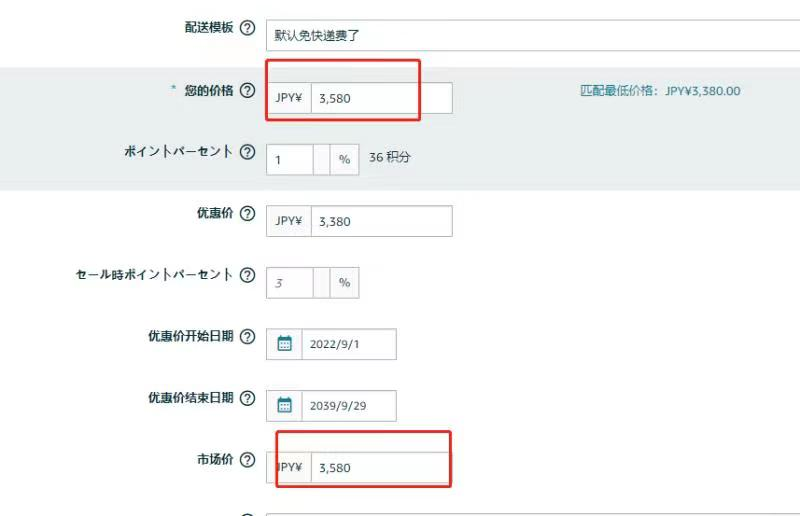This screenshot has width=800, height=516.
Task: Click the 市场价 input showing 3,580
Action: 382,468
